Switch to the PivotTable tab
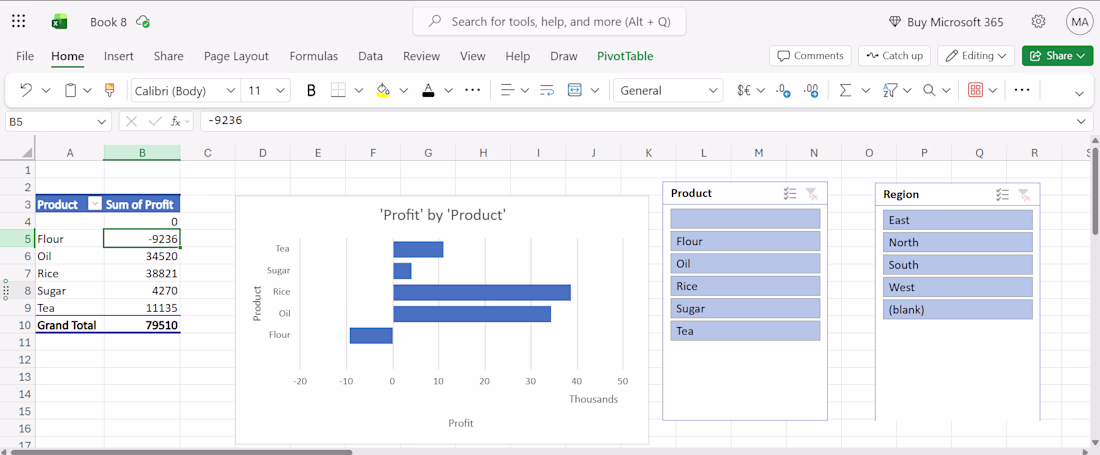The width and height of the screenshot is (1100, 455). tap(625, 56)
